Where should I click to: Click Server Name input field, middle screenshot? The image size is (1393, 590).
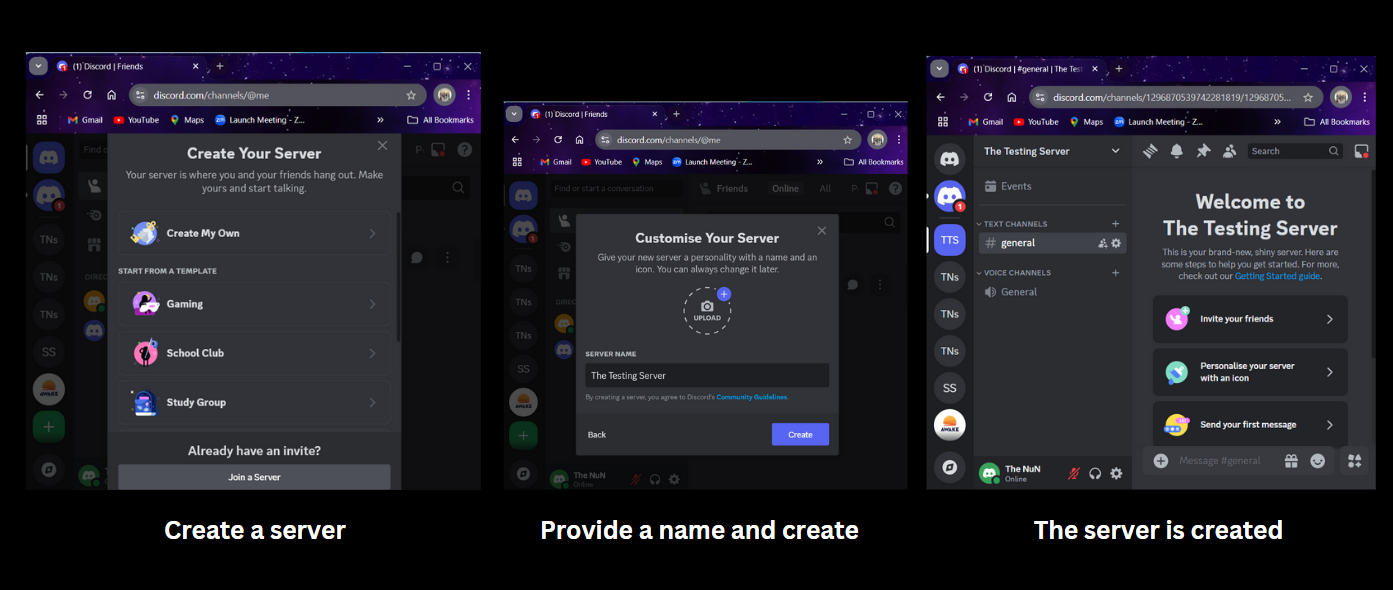coord(707,375)
